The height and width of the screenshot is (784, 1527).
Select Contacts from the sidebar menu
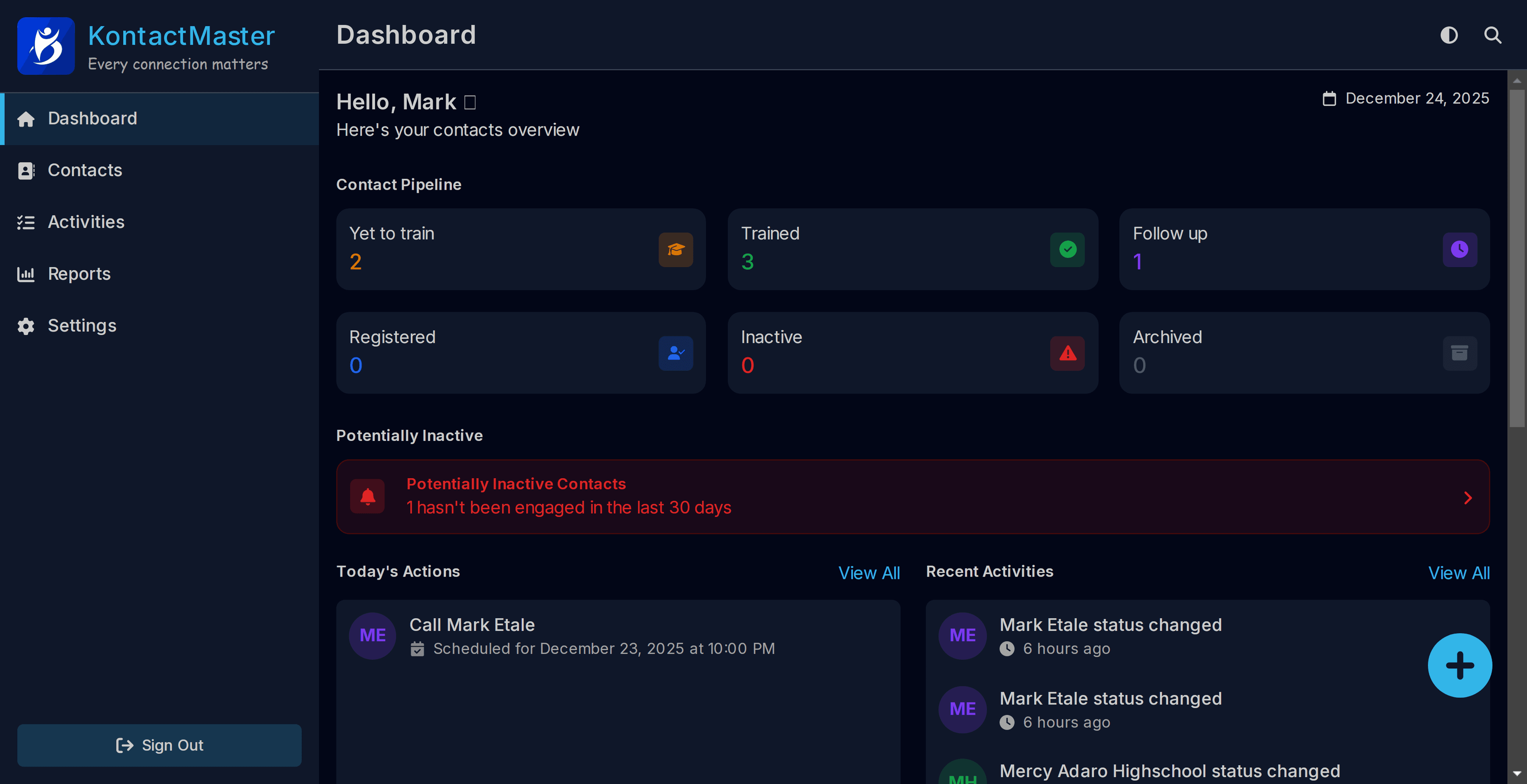point(85,170)
